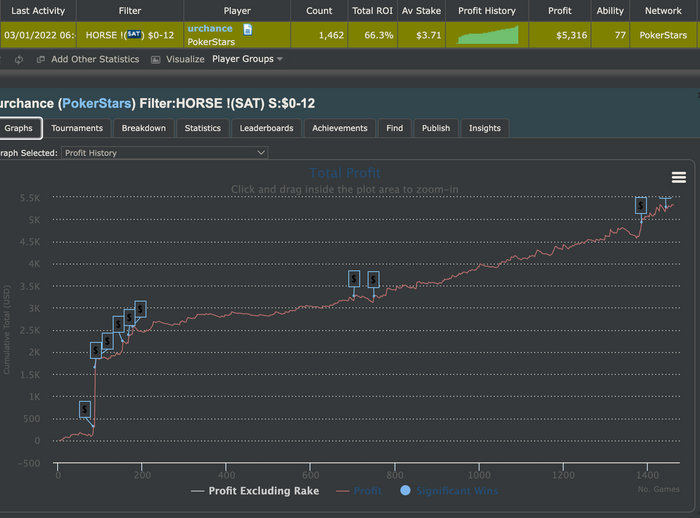The image size is (700, 518).
Task: Click the dollar marker near 500 profit
Action: tap(85, 409)
